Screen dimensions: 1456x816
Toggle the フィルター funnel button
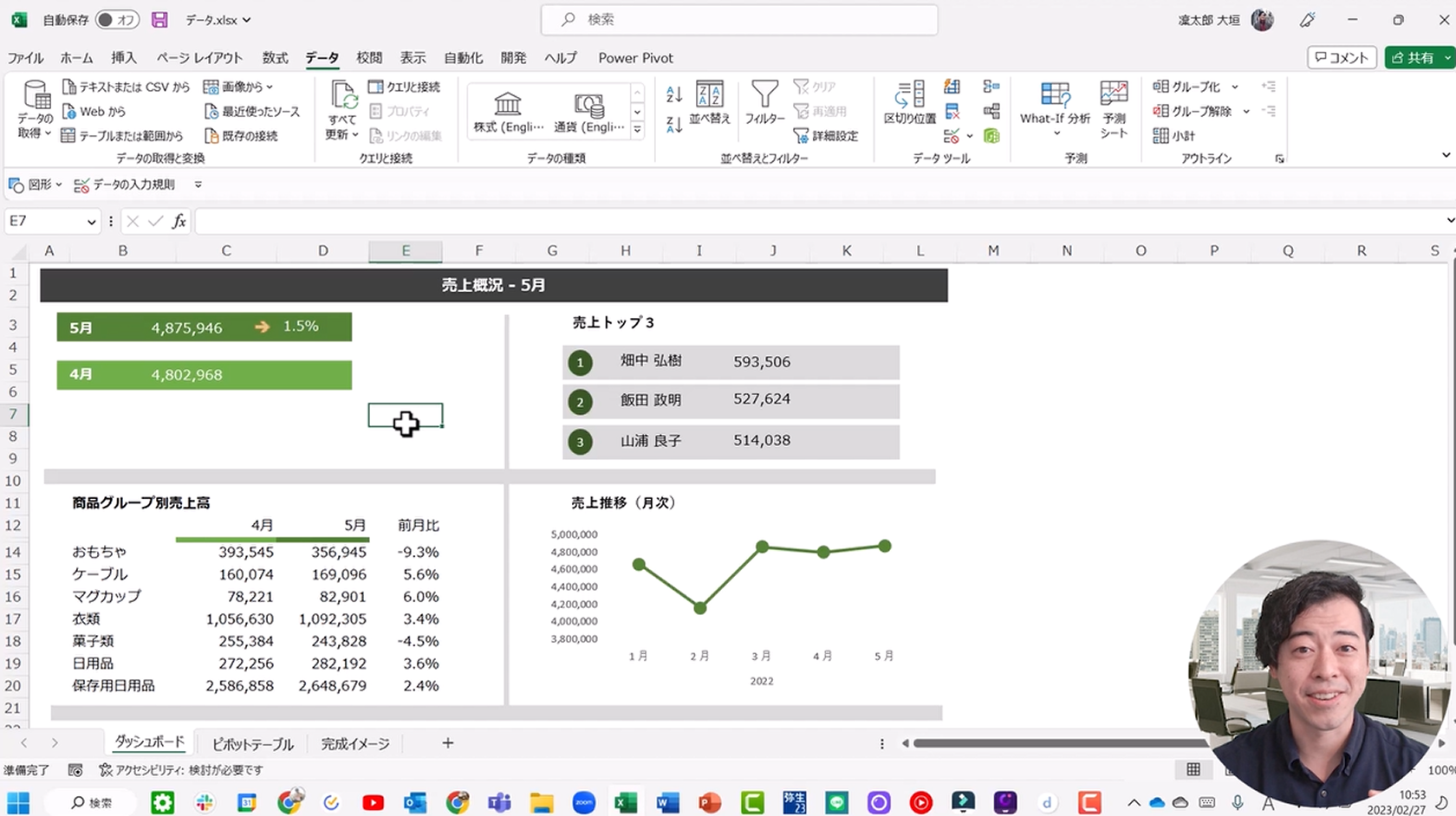(764, 104)
